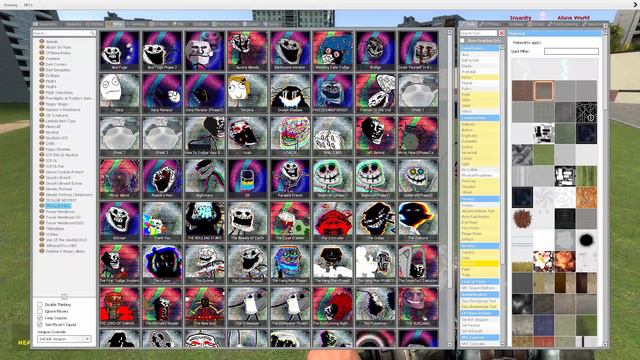The width and height of the screenshot is (640, 360).
Task: Spawn the Thank You NPC
Action: pos(162,221)
